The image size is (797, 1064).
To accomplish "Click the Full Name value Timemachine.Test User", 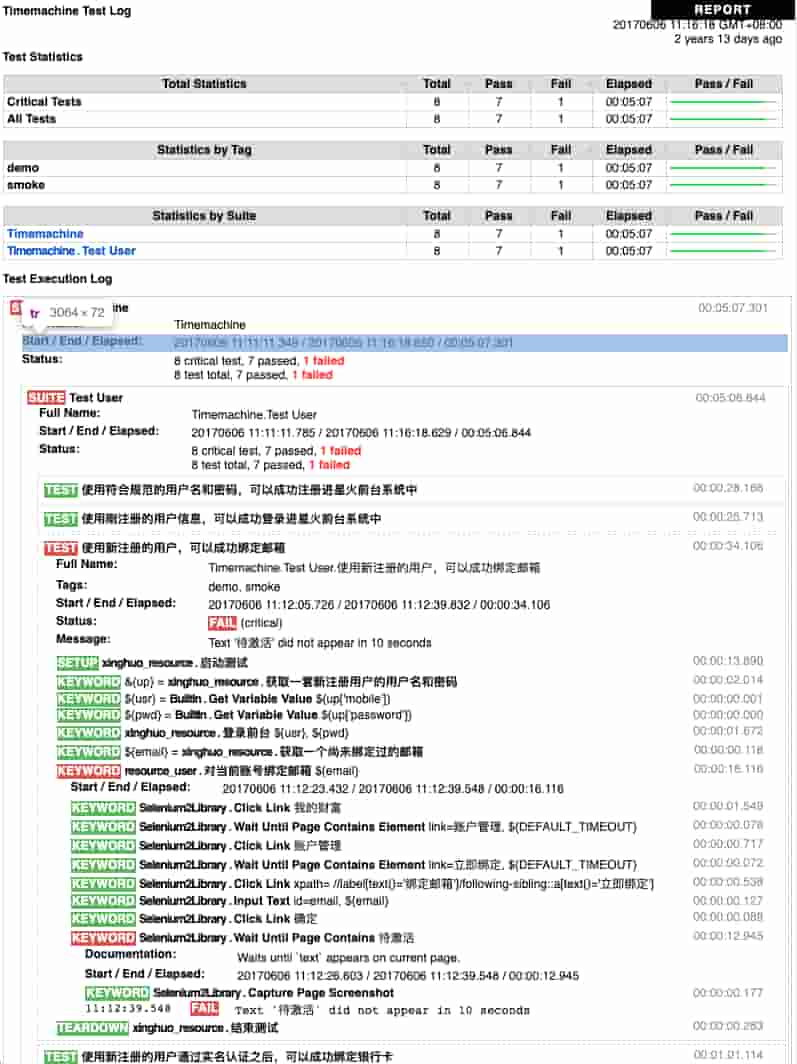I will point(254,415).
